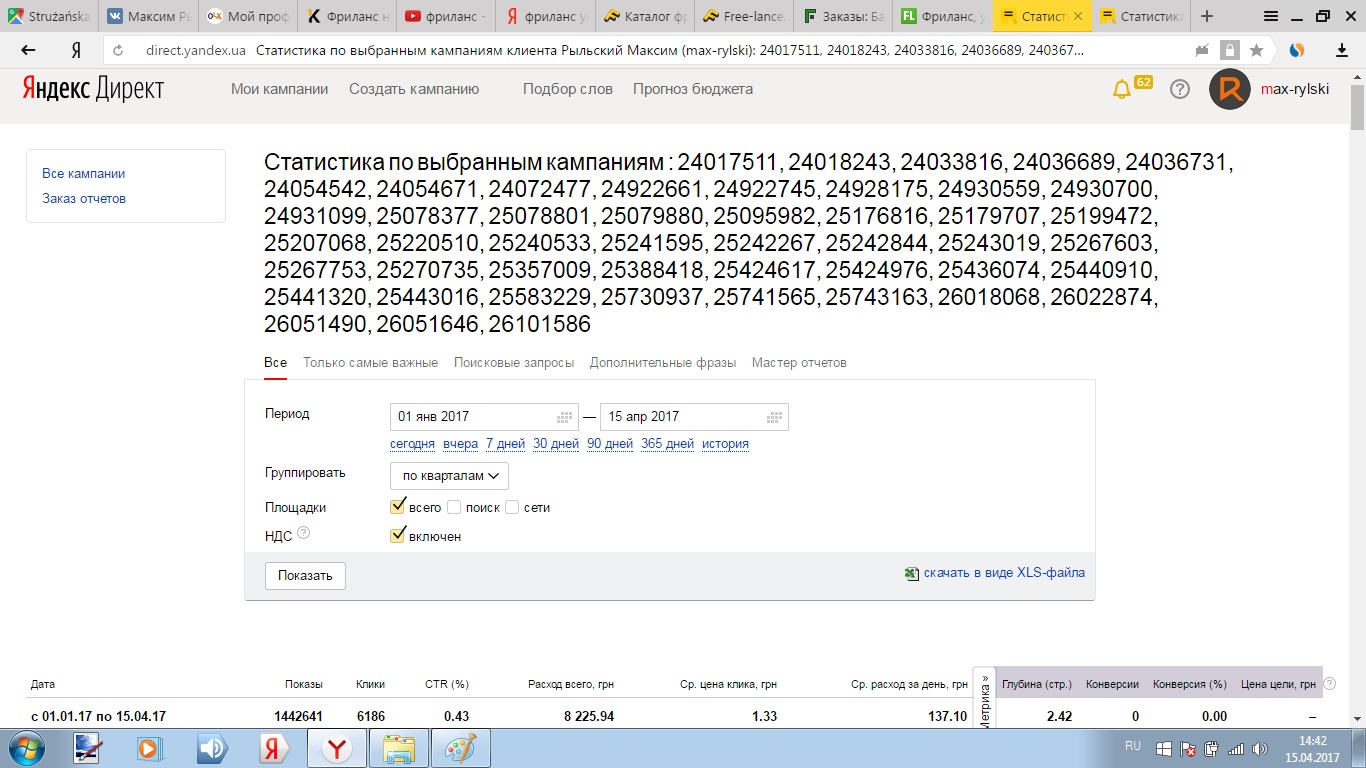Open "Мои кампании" in top navigation
This screenshot has width=1366, height=768.
coord(280,89)
